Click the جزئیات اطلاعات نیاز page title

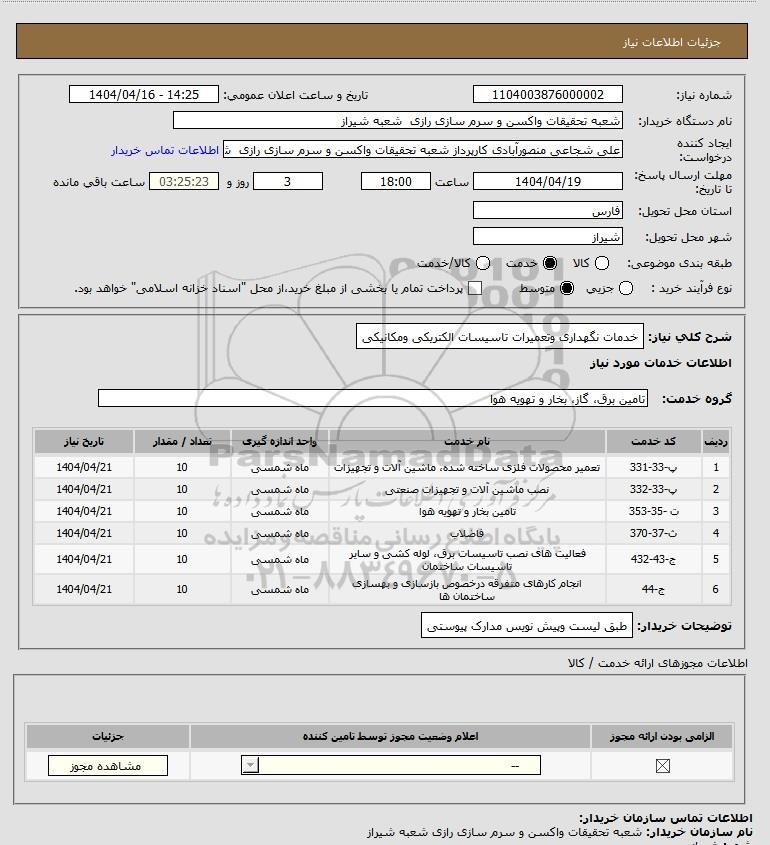(671, 42)
